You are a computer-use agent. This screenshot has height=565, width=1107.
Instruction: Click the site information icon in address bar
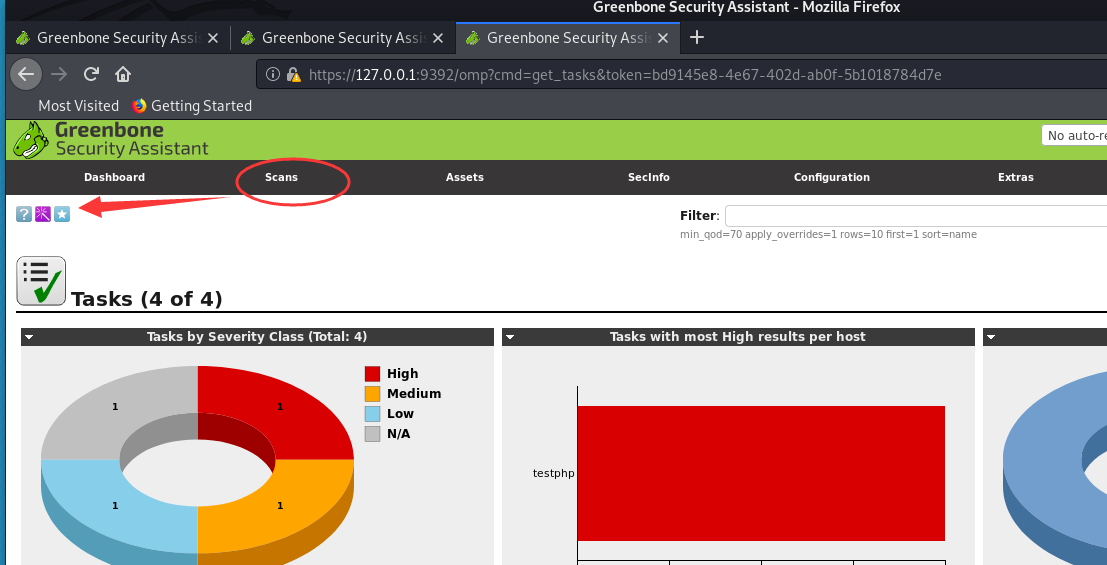(x=272, y=74)
